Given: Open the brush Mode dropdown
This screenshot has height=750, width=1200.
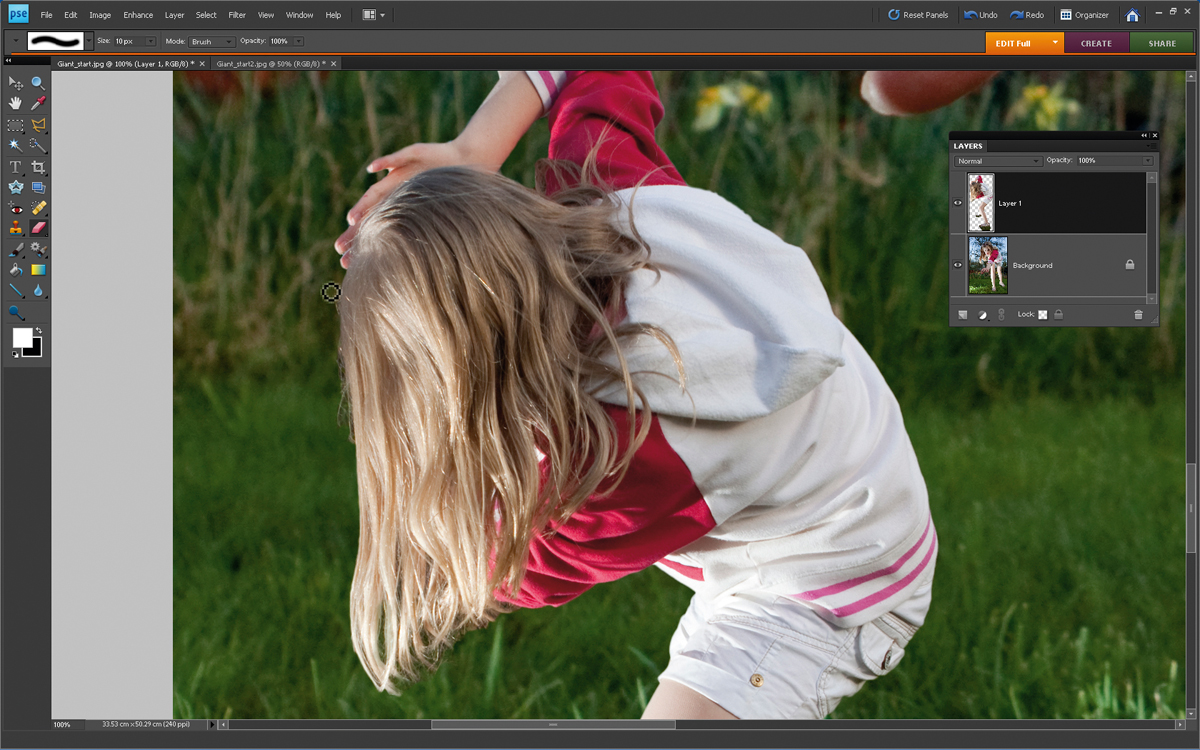Looking at the screenshot, I should (x=212, y=42).
